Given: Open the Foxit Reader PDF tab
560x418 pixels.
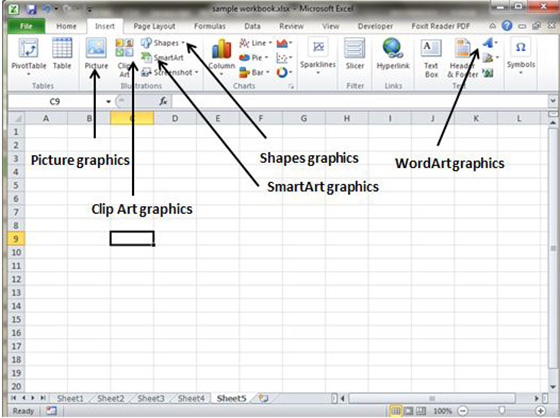Looking at the screenshot, I should click(441, 26).
